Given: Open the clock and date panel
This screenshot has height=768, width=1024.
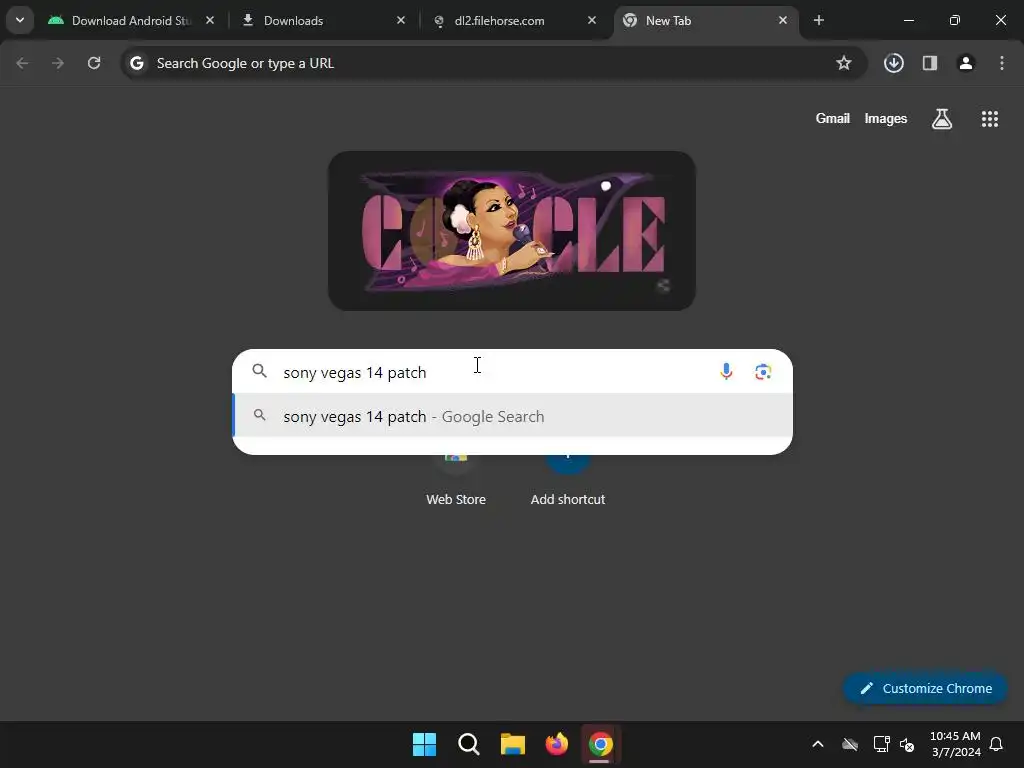Looking at the screenshot, I should tap(955, 744).
